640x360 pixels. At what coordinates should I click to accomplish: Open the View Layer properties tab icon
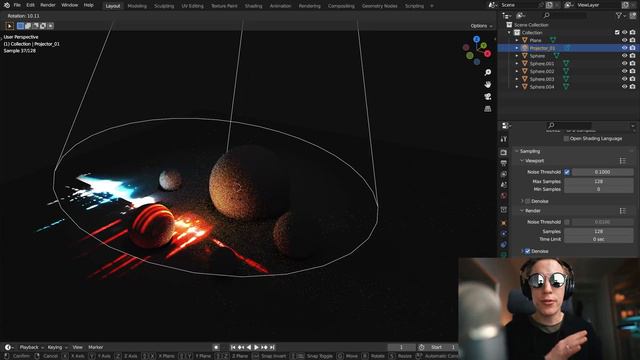[x=504, y=174]
